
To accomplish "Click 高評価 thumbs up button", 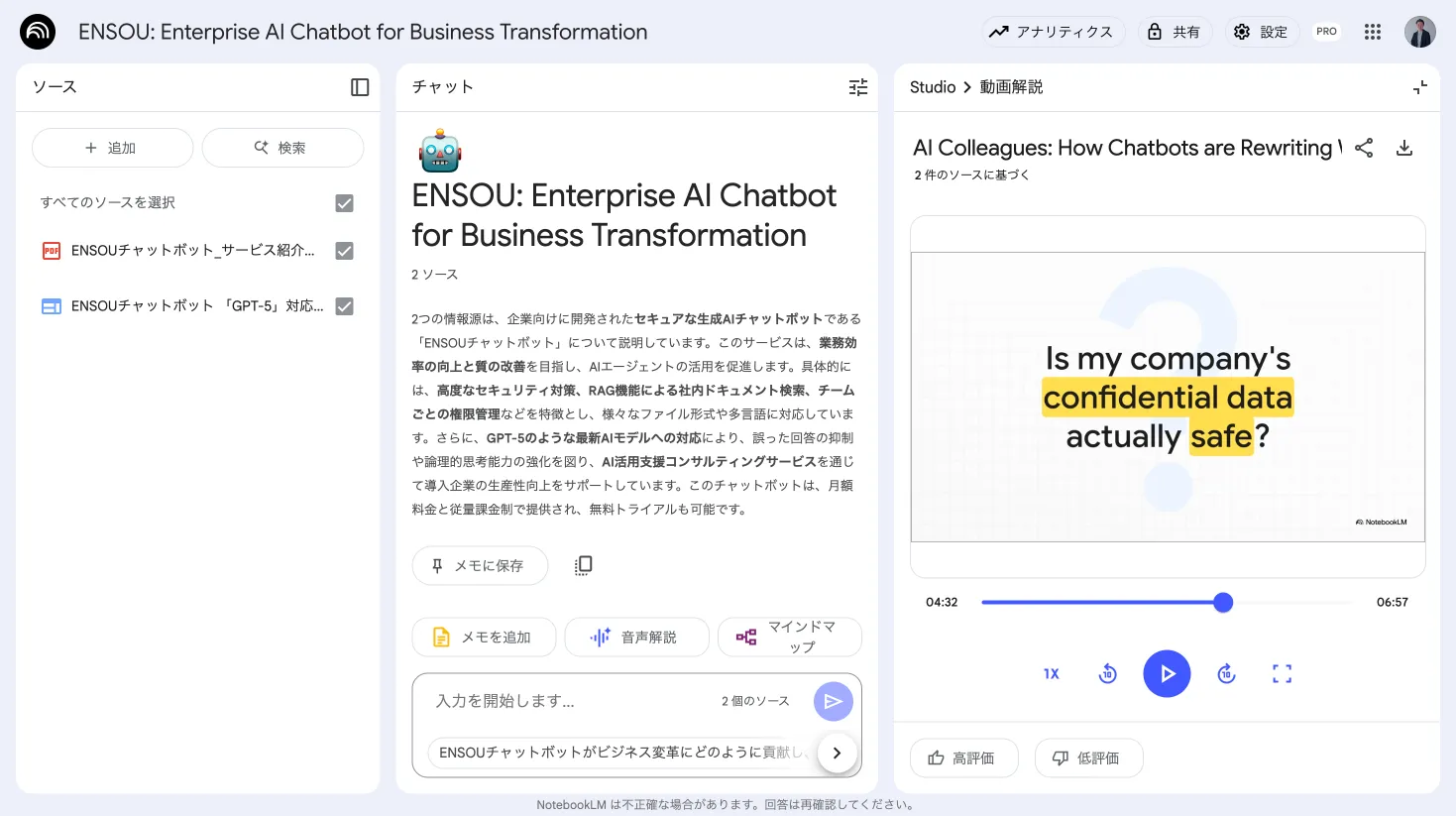I will pos(964,758).
